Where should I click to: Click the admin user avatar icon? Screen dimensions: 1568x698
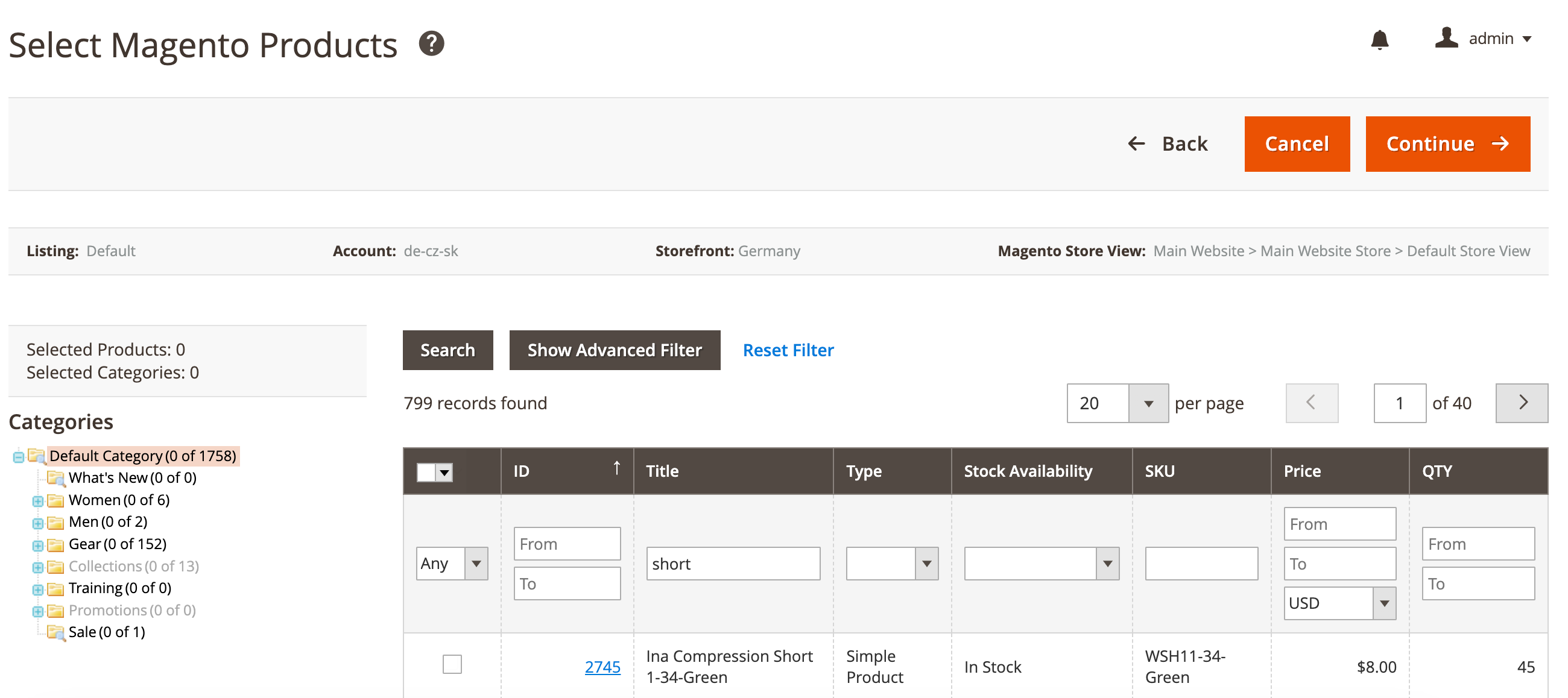pos(1446,38)
